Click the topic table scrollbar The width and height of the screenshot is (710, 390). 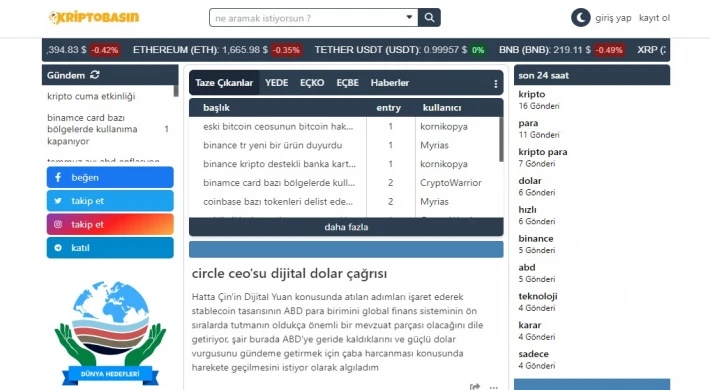(x=501, y=140)
